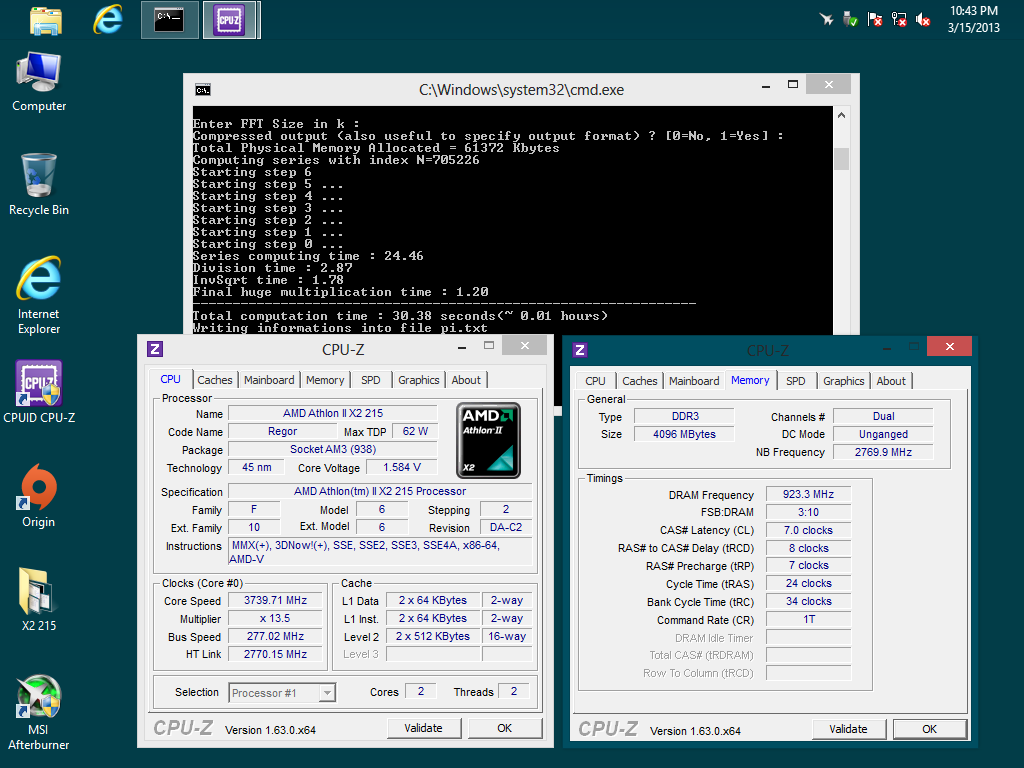Switch to the Caches tab in left CPU-Z

pos(215,380)
